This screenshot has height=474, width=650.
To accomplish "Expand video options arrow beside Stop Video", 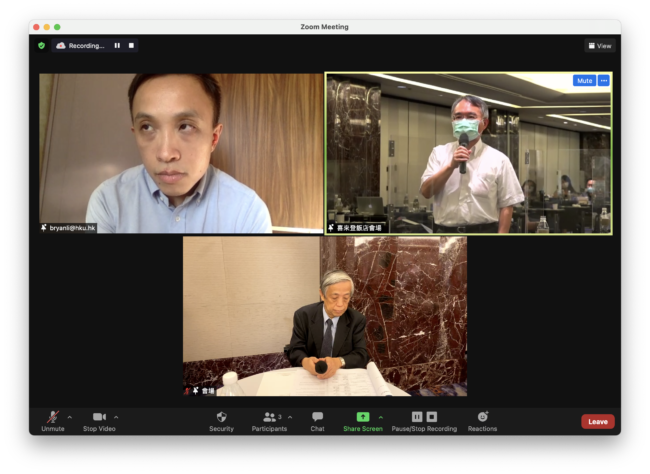I will (116, 417).
